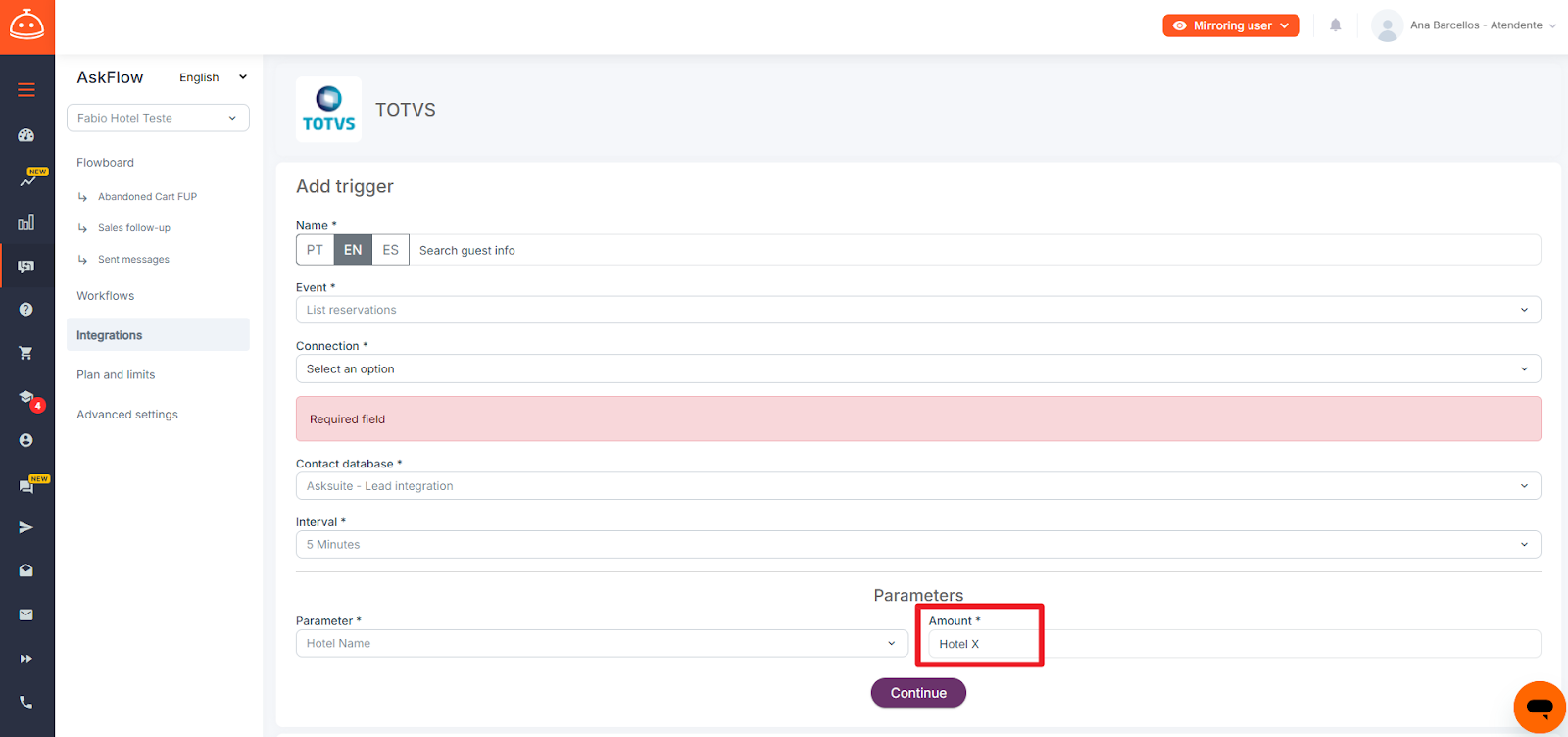Screen dimensions: 1568x737
Task: Open the chat bubbles icon marked NEW
Action: (x=26, y=485)
